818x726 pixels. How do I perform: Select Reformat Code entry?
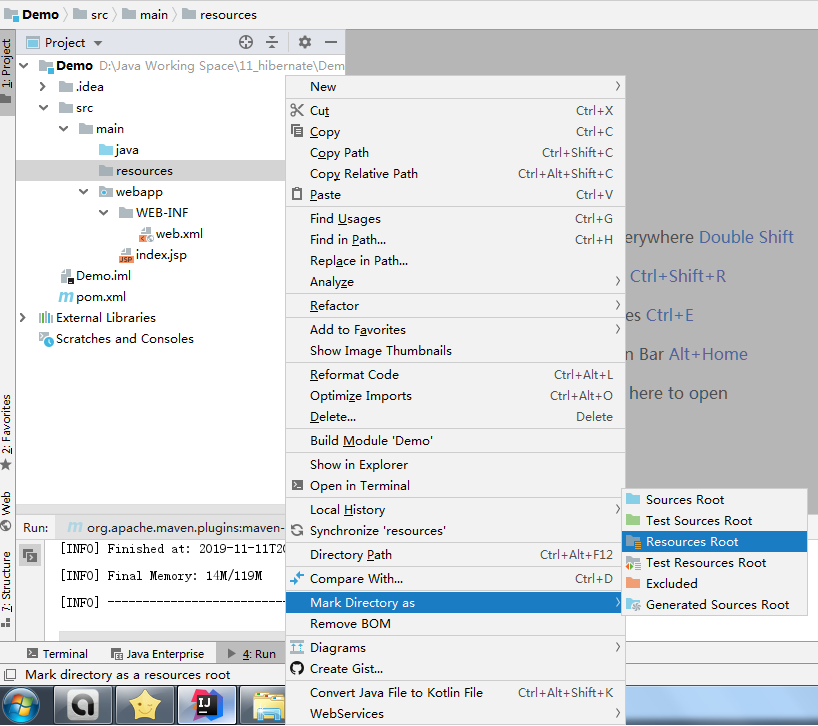[x=455, y=374]
